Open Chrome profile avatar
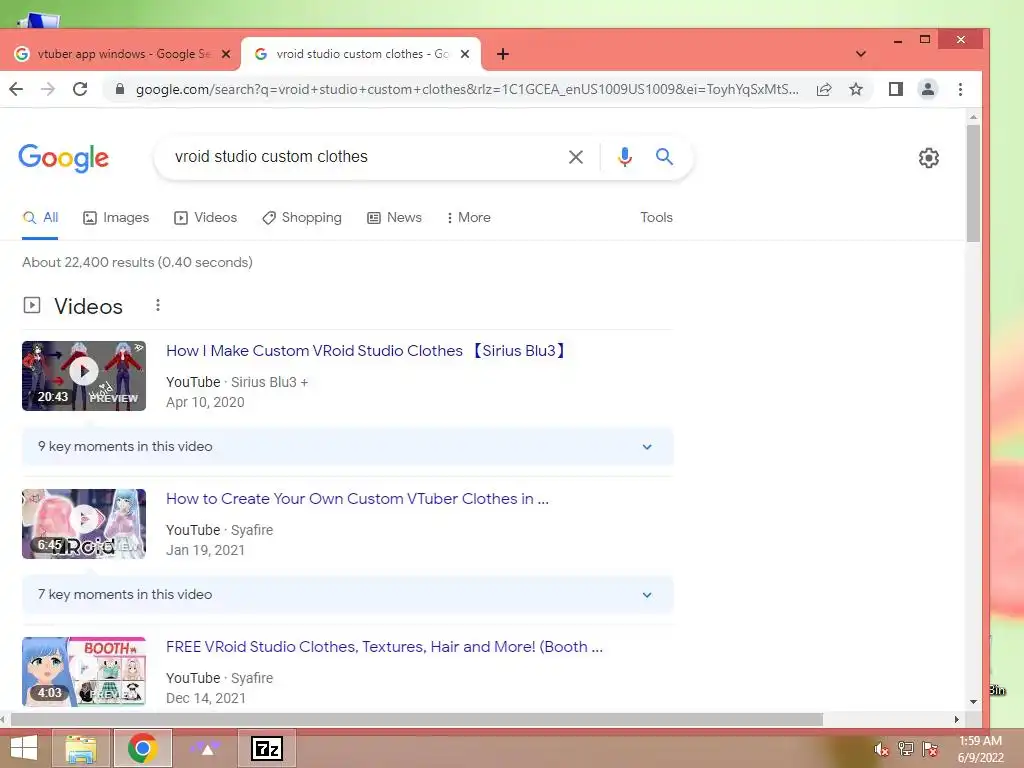The height and width of the screenshot is (768, 1024). (x=927, y=89)
